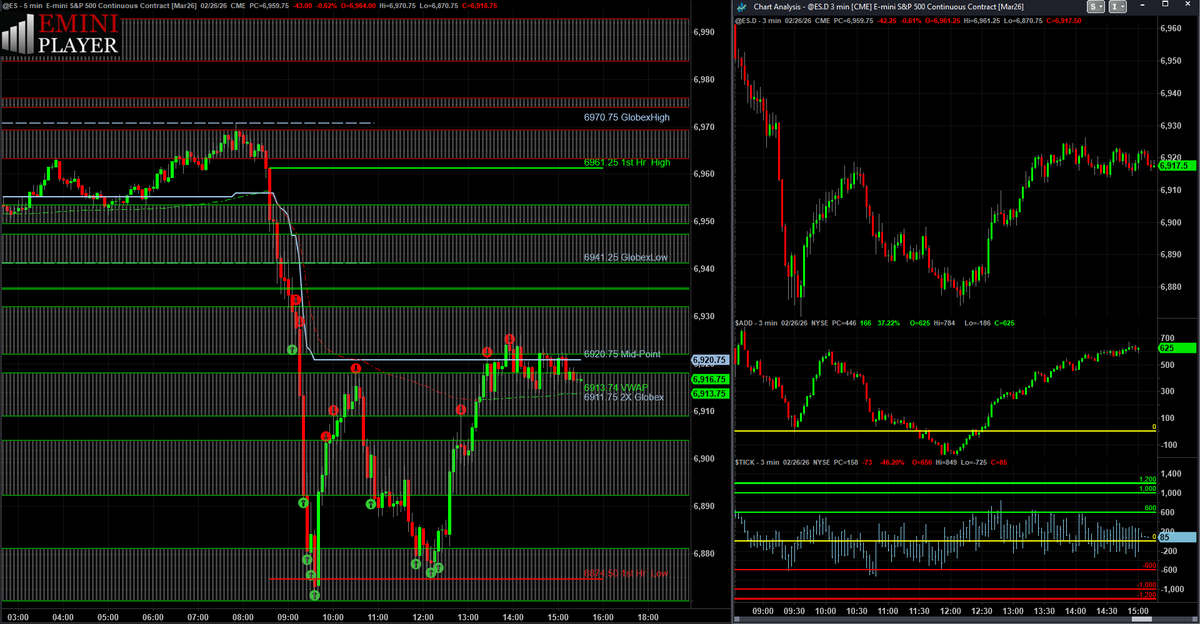Screen dimensions: 1200x624
Task: Select the green 6,916.75 last-price tag
Action: click(x=710, y=379)
